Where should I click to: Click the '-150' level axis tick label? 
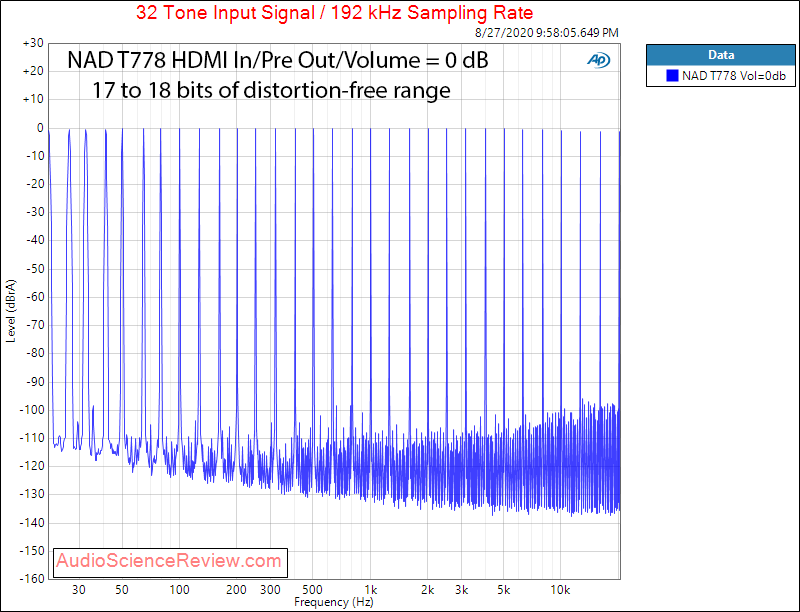(x=32, y=551)
